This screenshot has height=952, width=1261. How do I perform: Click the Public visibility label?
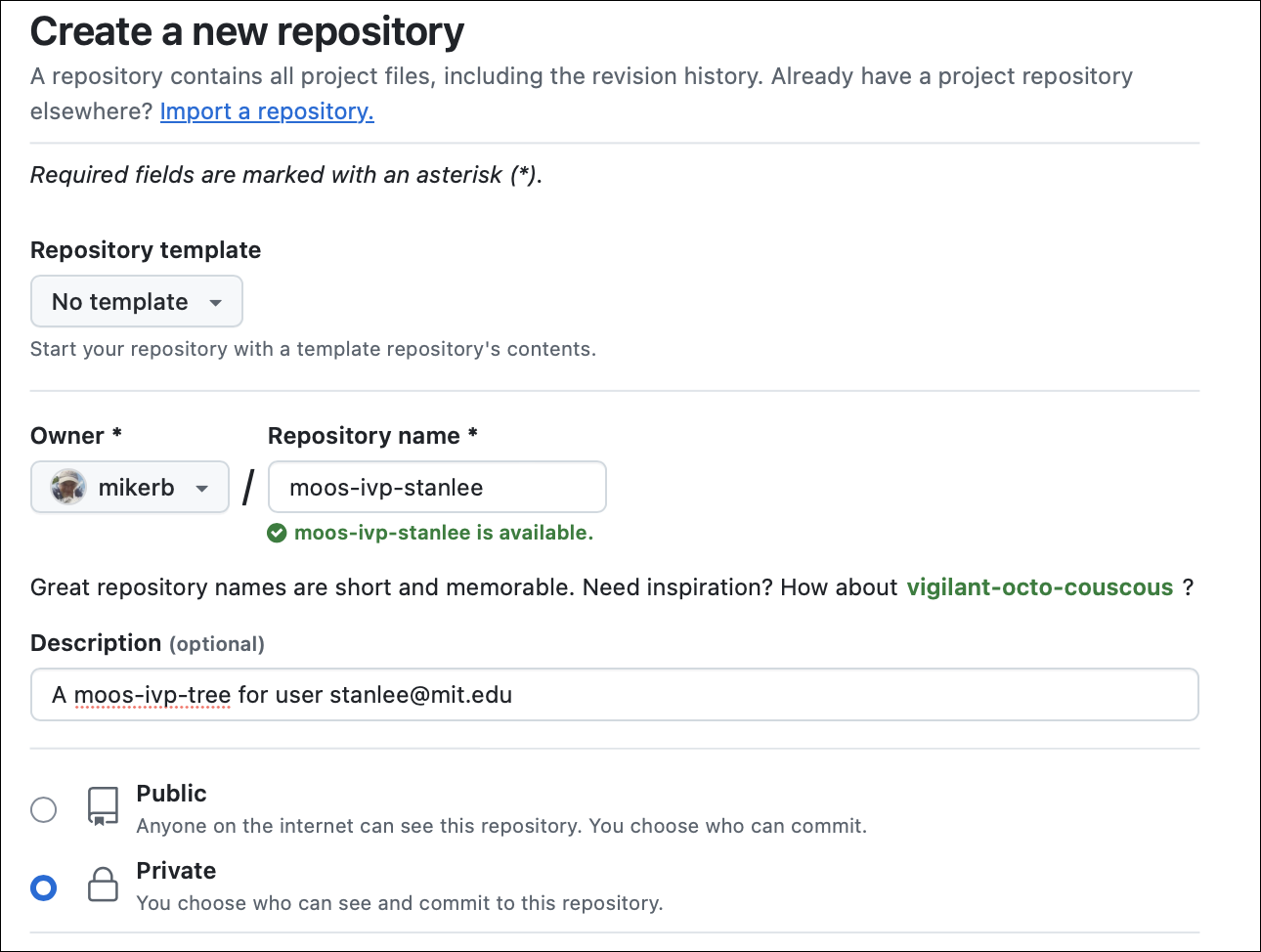pos(171,794)
